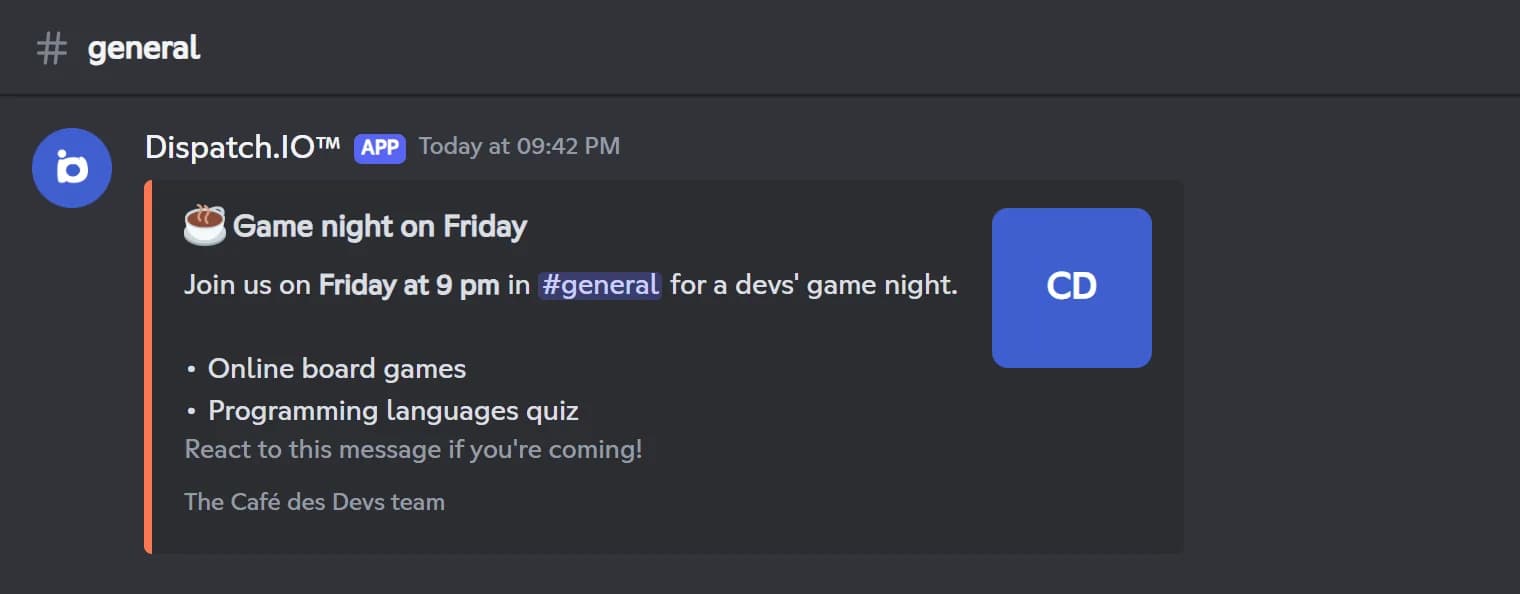
Task: Click the coffee cup emoji in embed title
Action: pyautogui.click(x=205, y=226)
